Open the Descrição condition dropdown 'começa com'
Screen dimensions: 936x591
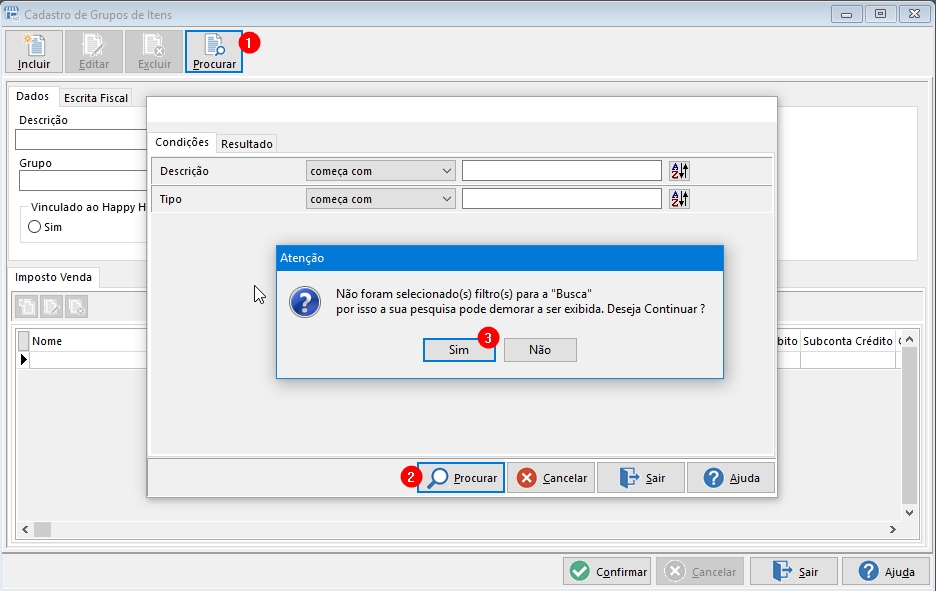[x=380, y=171]
